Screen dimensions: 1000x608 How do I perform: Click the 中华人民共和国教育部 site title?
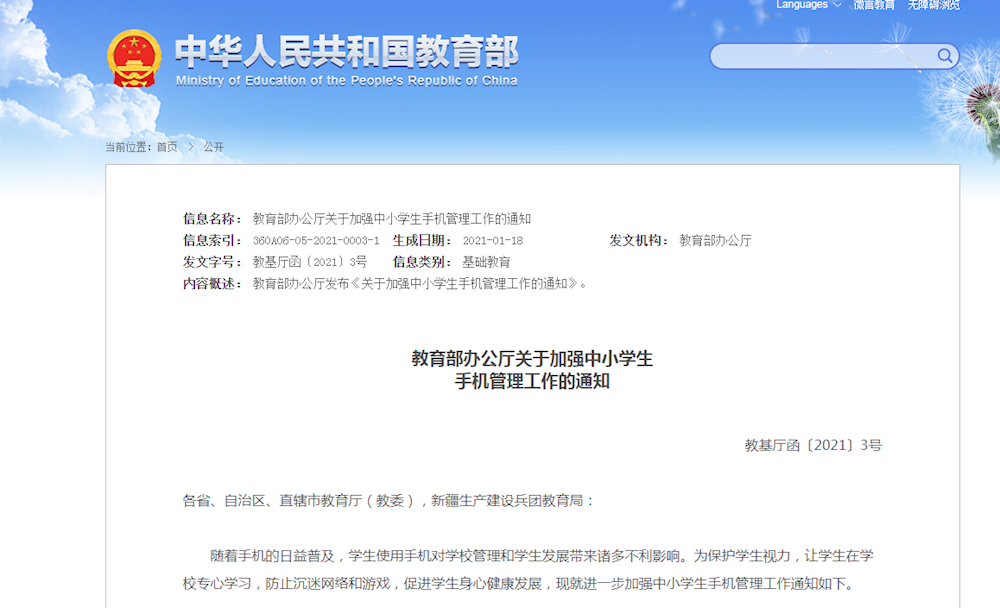[346, 51]
